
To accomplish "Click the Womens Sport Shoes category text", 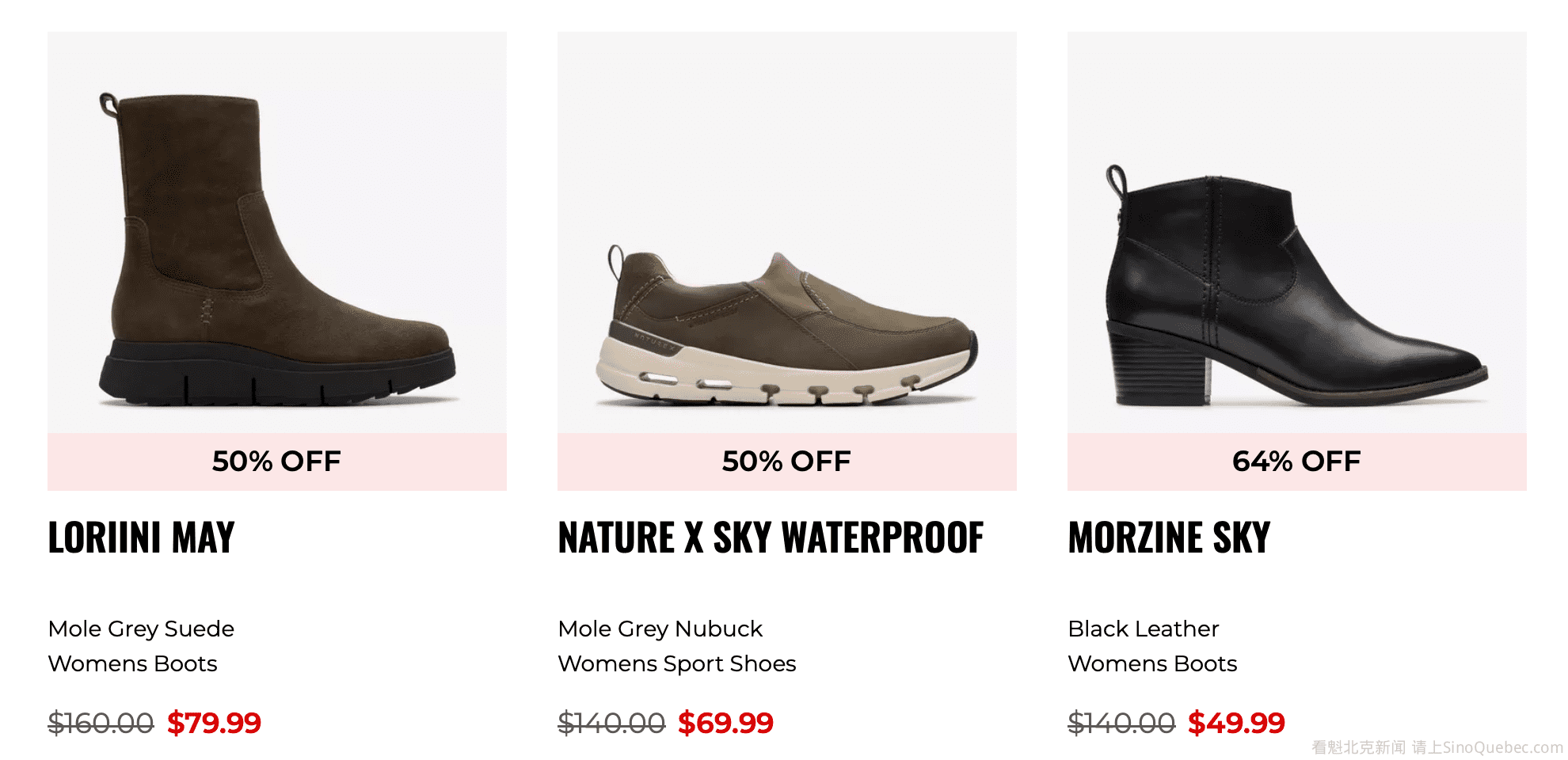I will 676,663.
